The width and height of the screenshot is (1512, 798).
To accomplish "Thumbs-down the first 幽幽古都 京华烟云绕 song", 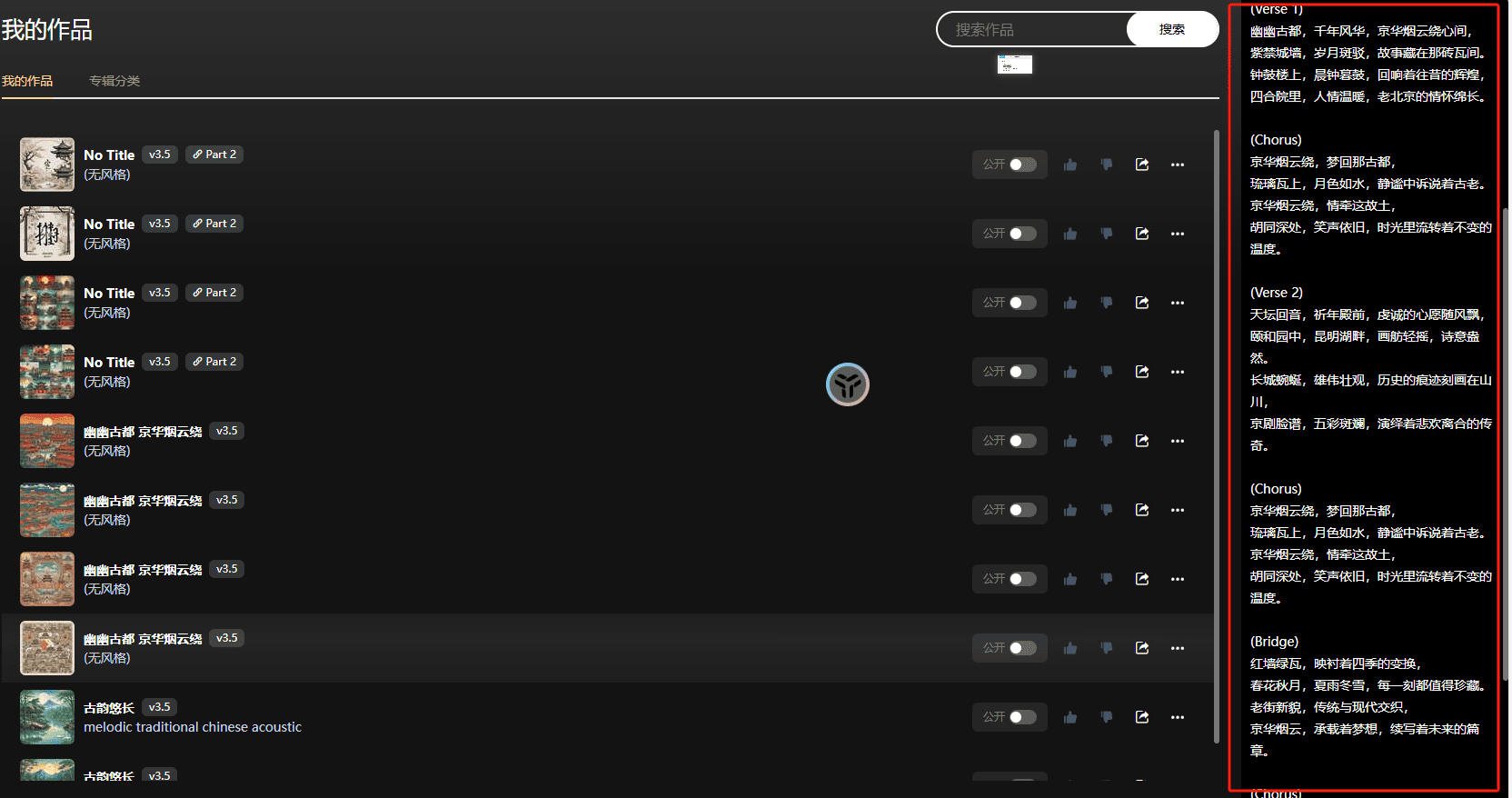I will click(x=1106, y=441).
